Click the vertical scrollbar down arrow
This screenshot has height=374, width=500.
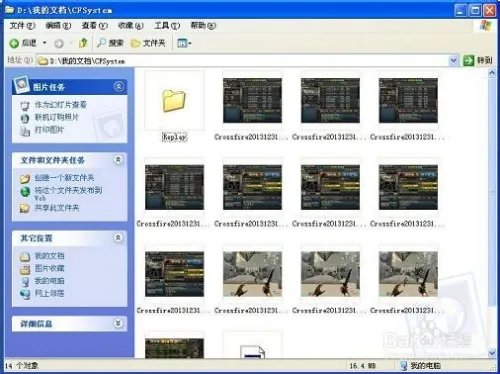[492, 353]
